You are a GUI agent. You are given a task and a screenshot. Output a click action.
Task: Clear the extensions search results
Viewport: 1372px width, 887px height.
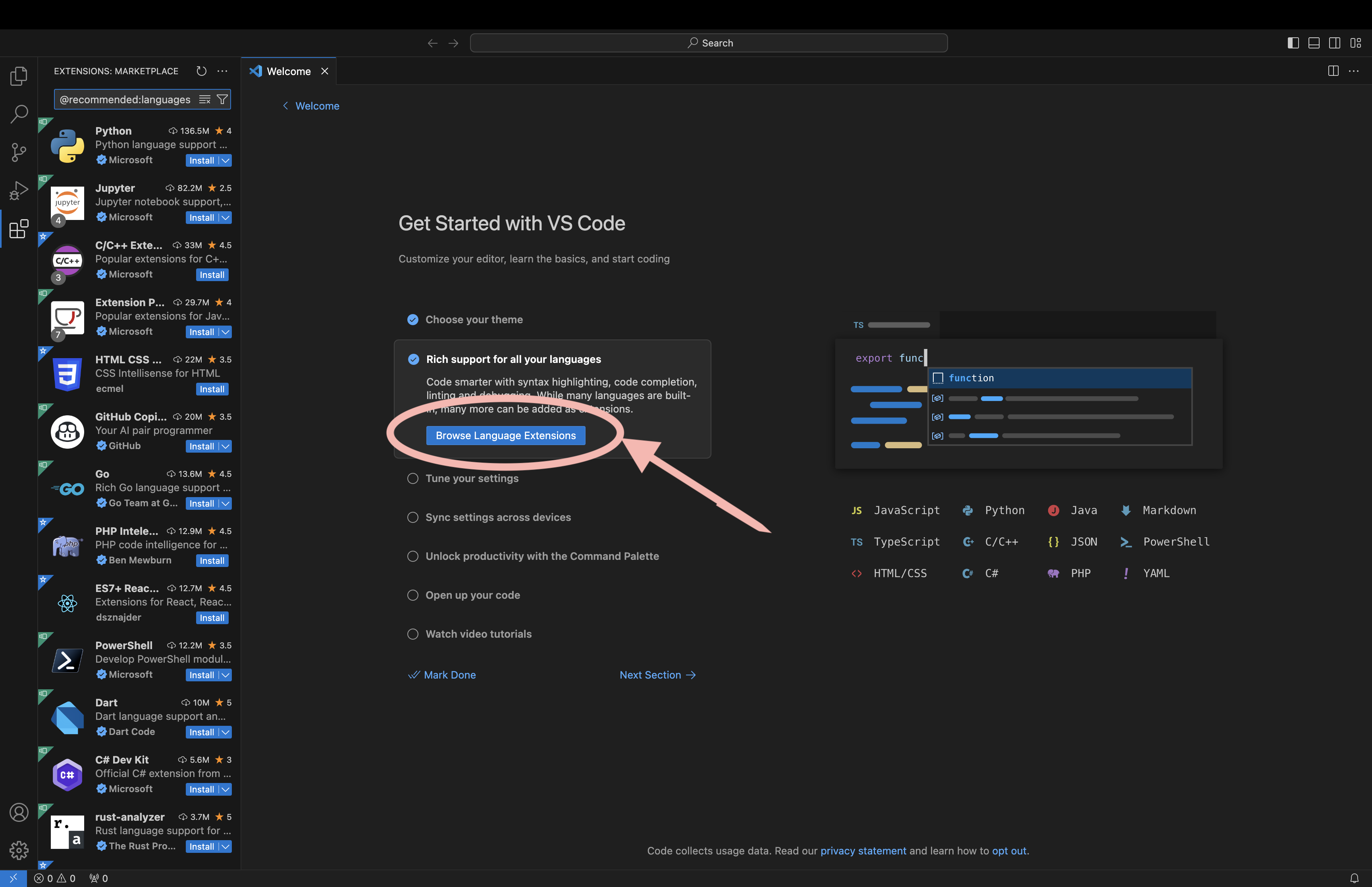pyautogui.click(x=204, y=100)
